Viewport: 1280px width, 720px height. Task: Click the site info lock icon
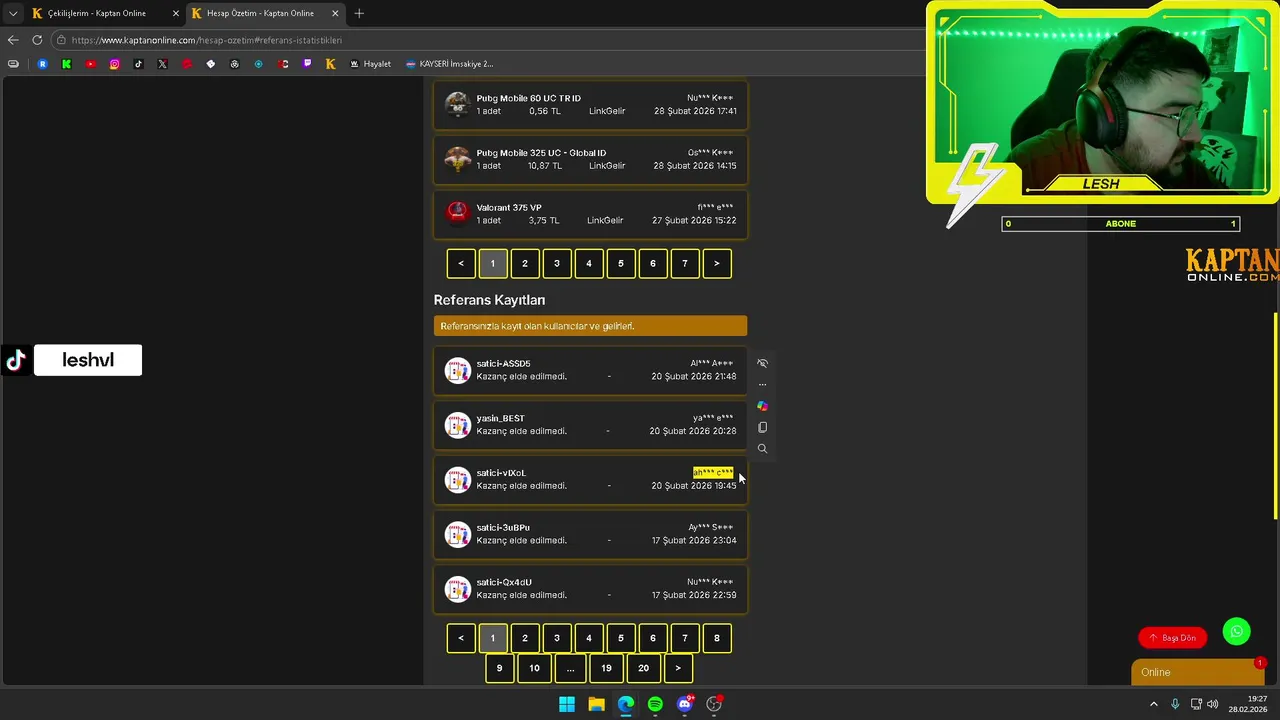(61, 40)
